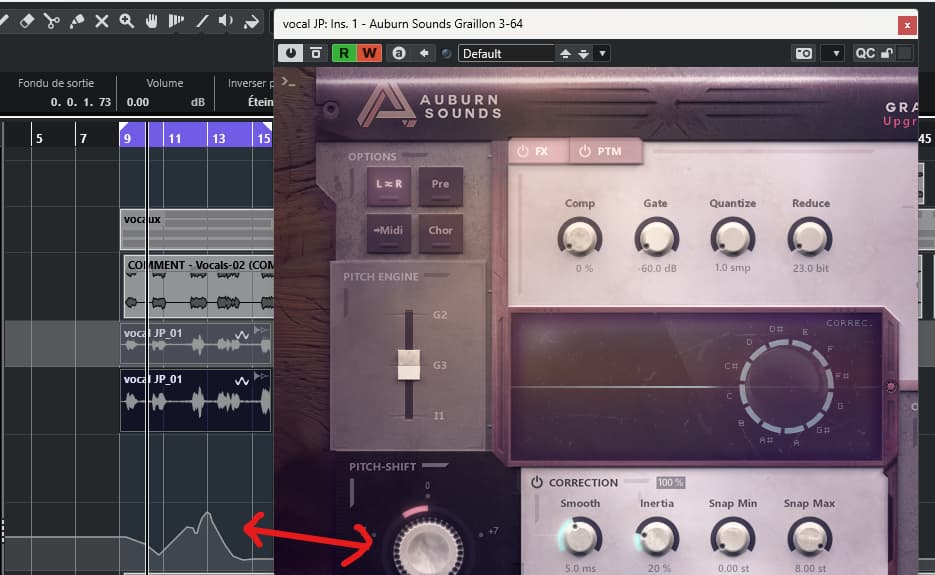
Task: Select the lower dark vocal JP_01 clip
Action: click(x=196, y=400)
